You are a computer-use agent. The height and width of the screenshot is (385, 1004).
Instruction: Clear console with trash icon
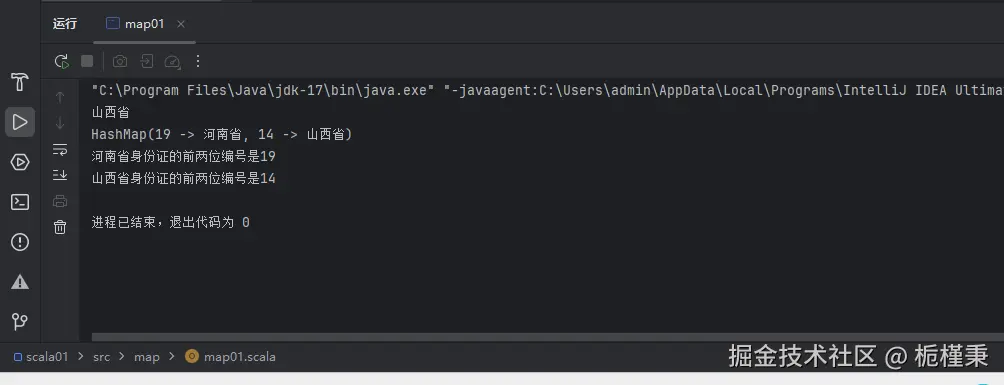click(x=60, y=227)
